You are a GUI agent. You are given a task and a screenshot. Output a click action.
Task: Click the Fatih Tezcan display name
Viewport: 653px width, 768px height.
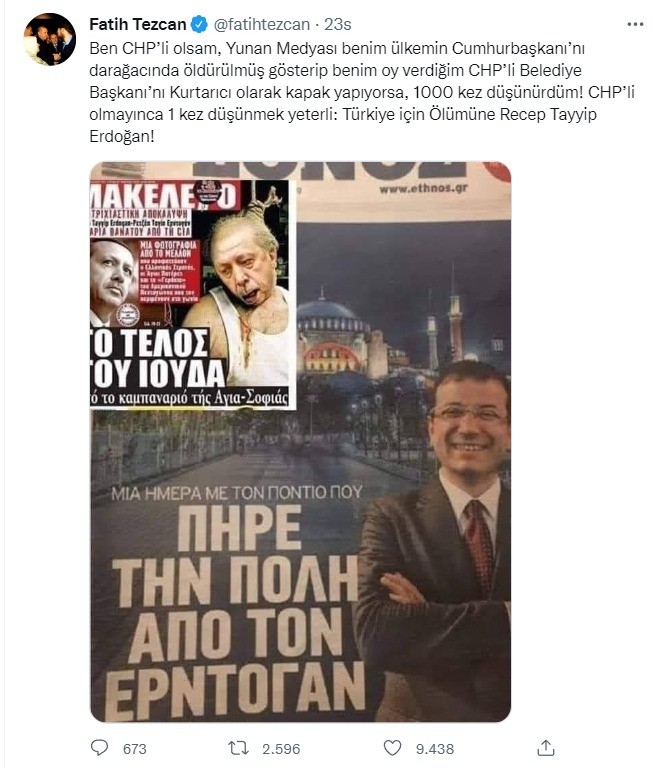(x=138, y=24)
